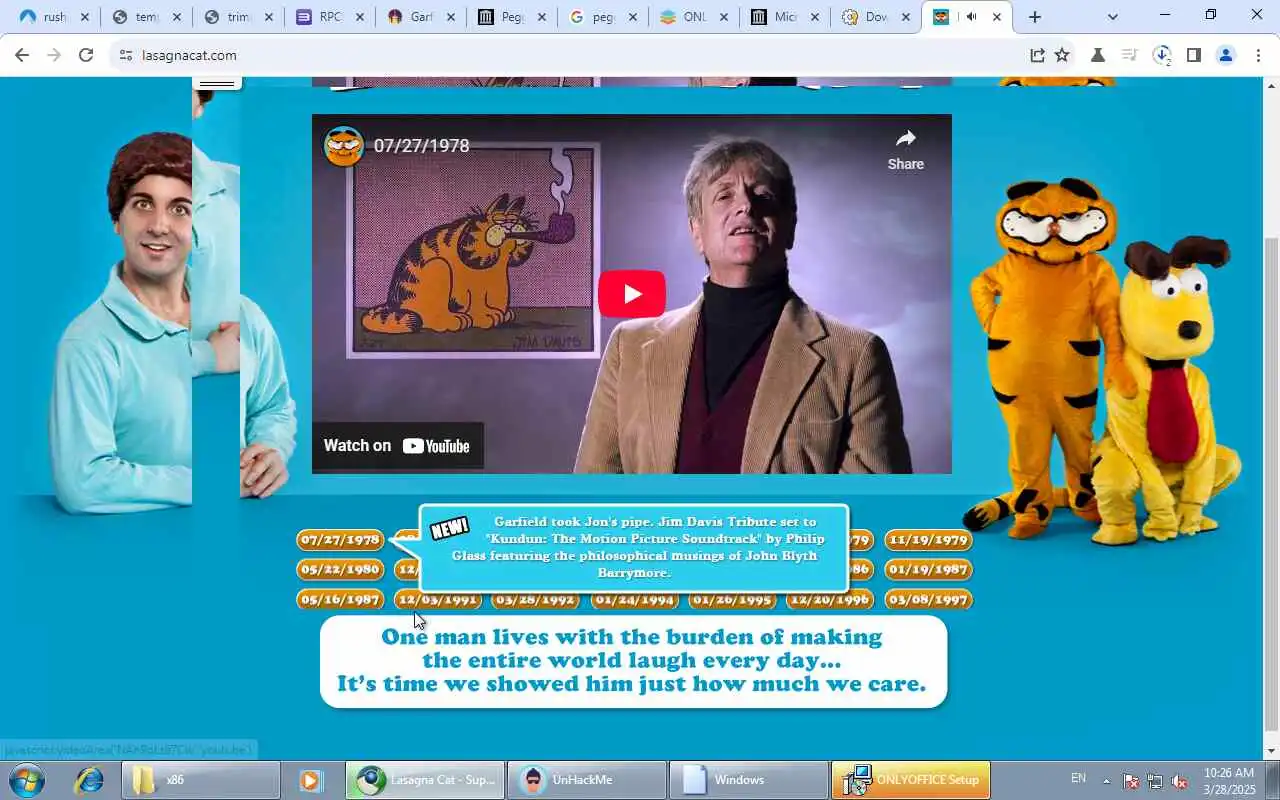Open a new tab with plus button
The image size is (1280, 800).
1035,17
